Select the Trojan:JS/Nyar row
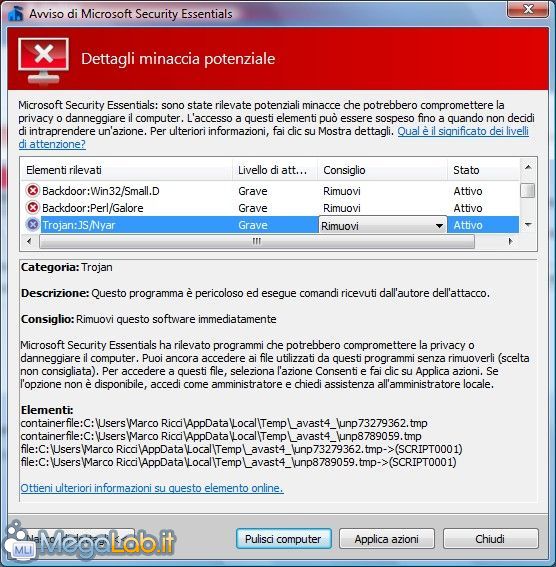556x567 pixels. (x=270, y=225)
